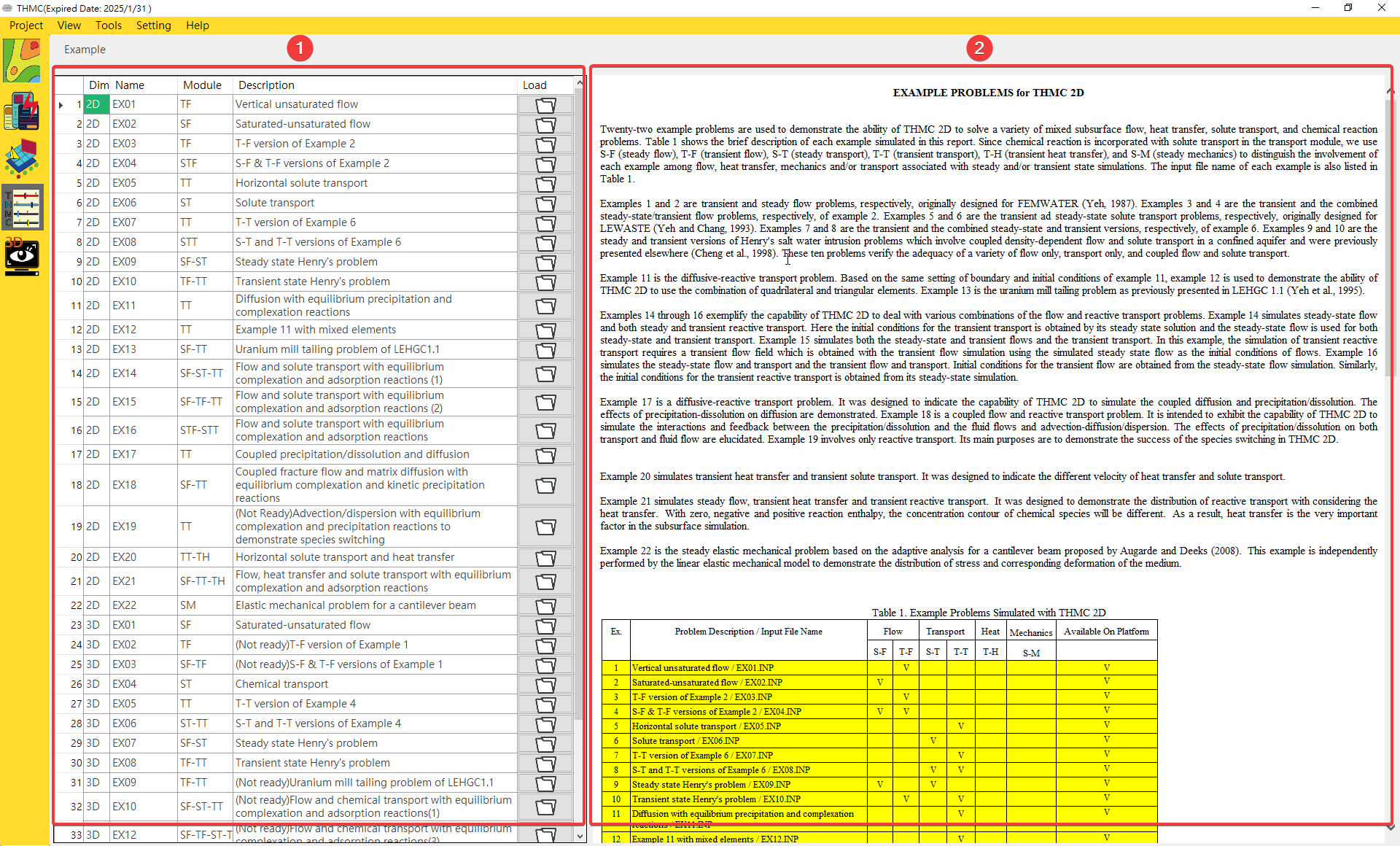Sort by the Dim column header
This screenshot has height=846, width=1400.
click(x=98, y=85)
